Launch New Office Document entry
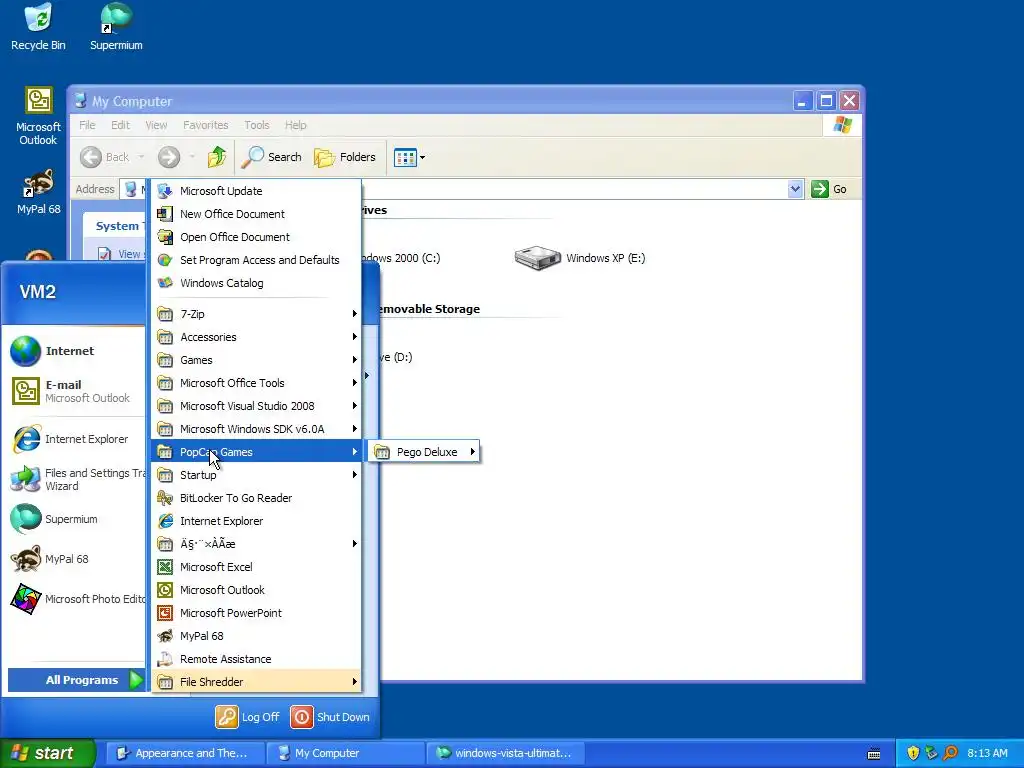 (256, 214)
